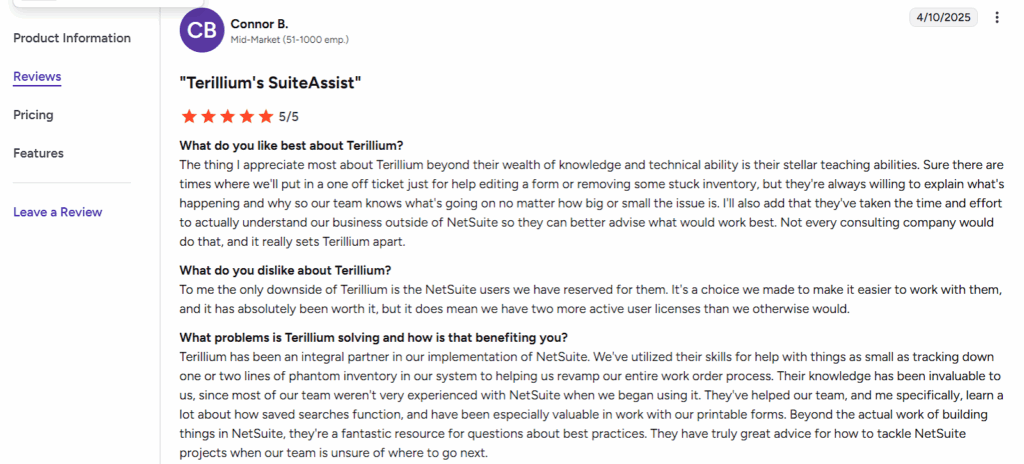The image size is (1024, 464).
Task: Click "What do you dislike about Terillium" heading
Action: coord(285,270)
